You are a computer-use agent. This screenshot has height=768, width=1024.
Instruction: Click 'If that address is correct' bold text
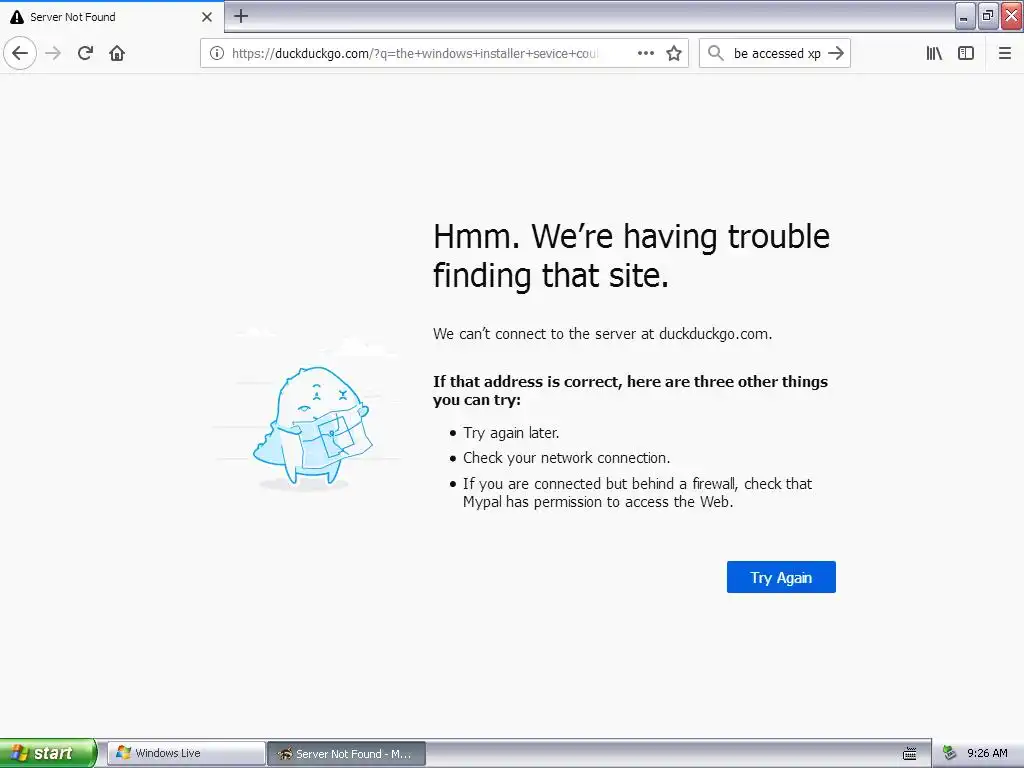pos(630,391)
